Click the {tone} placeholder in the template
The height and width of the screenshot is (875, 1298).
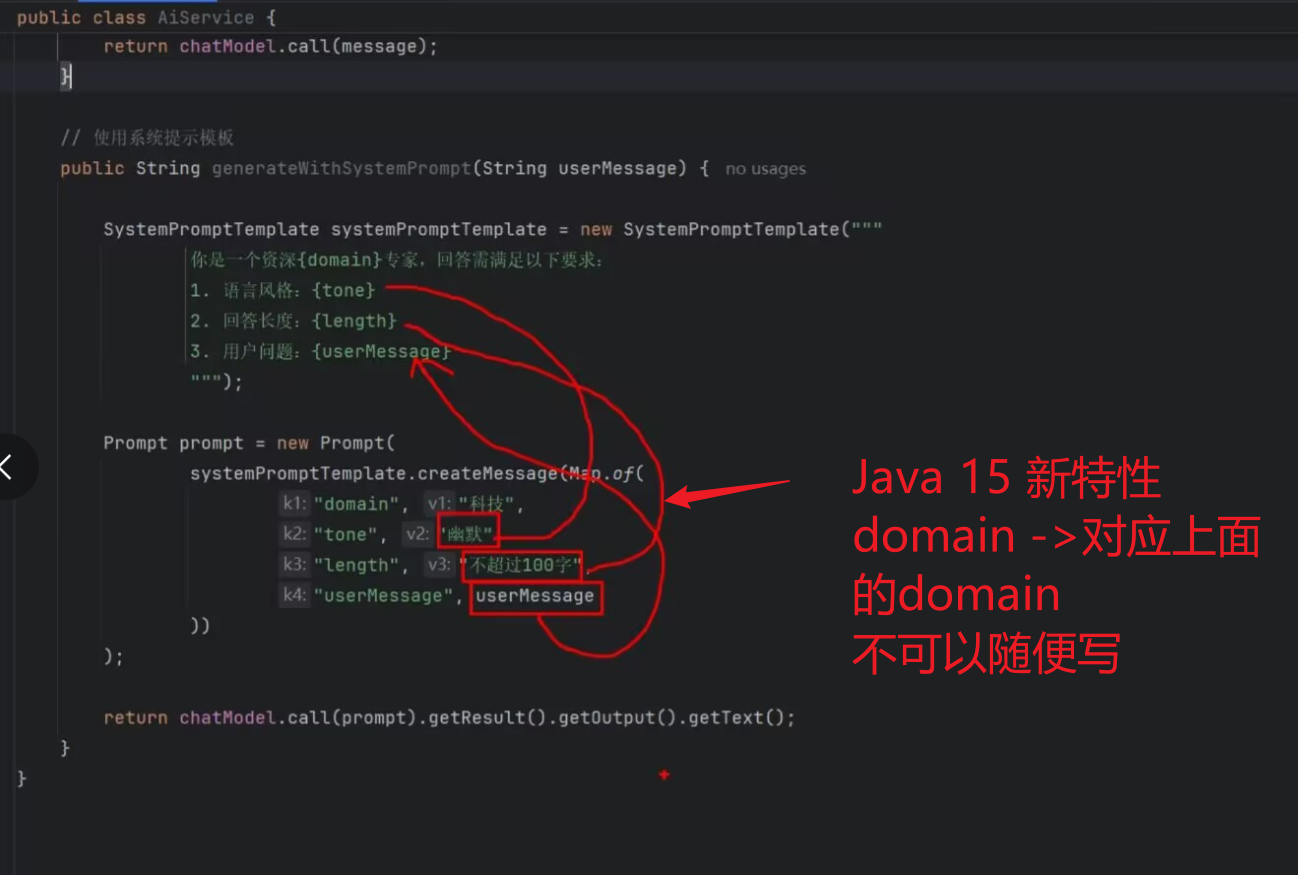[344, 290]
